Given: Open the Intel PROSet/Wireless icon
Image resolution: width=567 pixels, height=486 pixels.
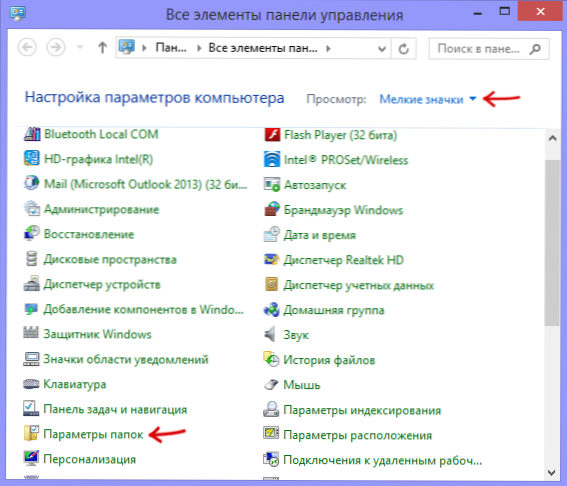Looking at the screenshot, I should pos(272,160).
